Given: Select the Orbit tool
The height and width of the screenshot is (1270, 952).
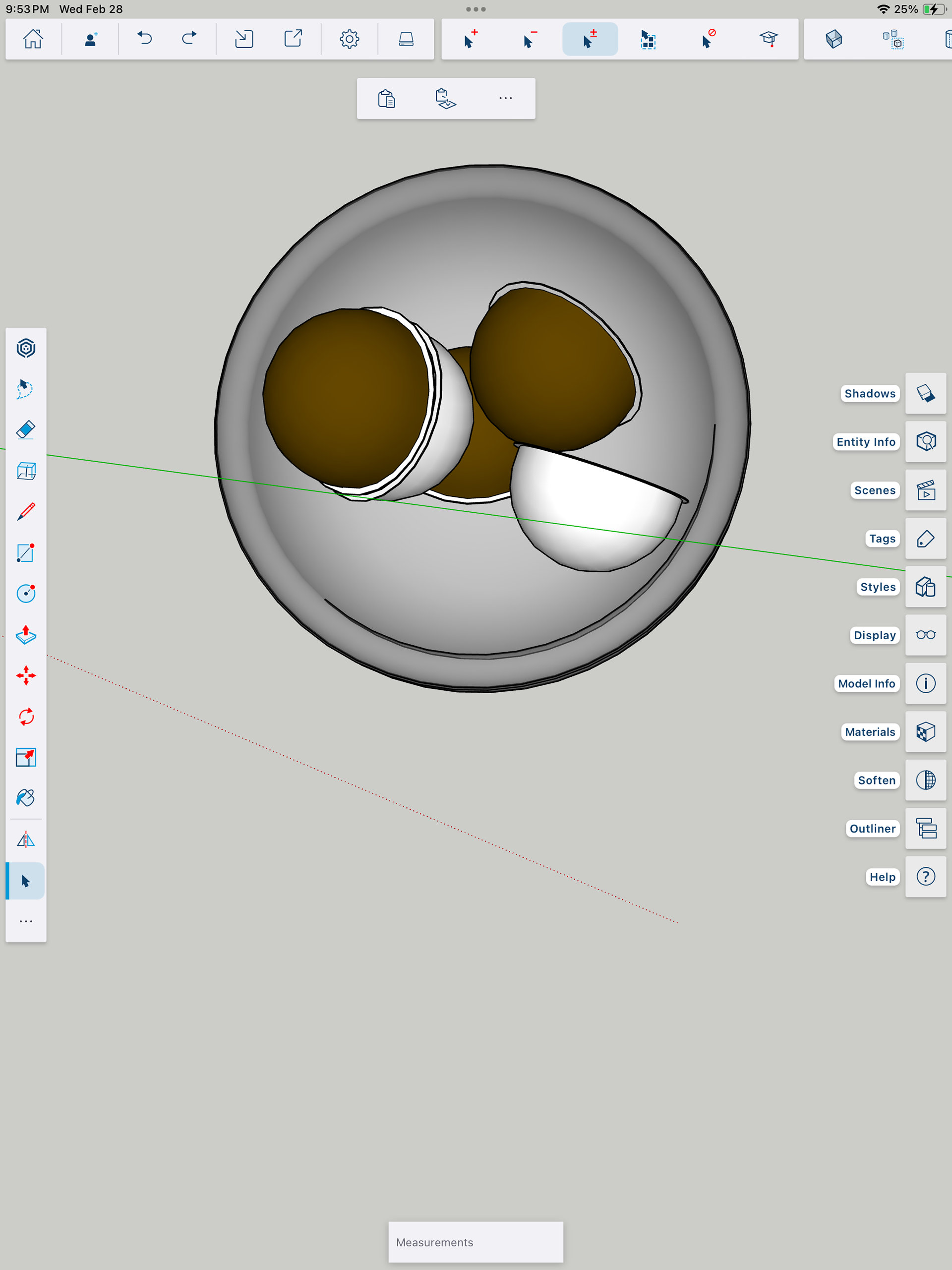Looking at the screenshot, I should tap(26, 348).
